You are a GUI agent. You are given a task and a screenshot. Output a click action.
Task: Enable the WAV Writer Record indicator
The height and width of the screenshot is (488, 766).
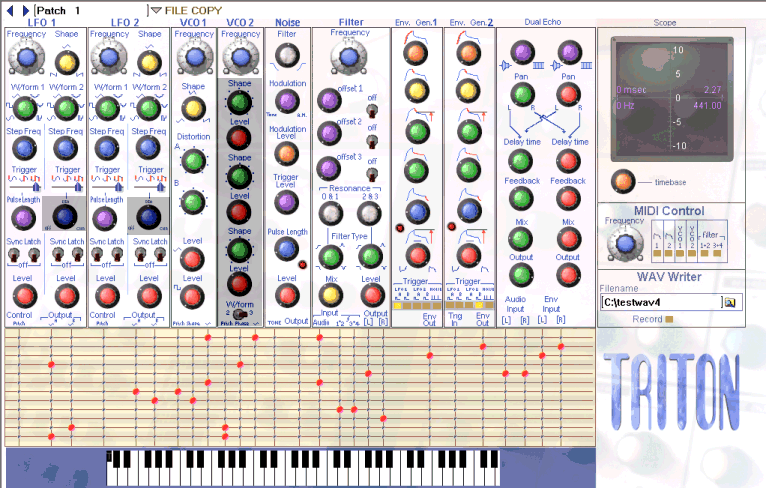point(669,320)
